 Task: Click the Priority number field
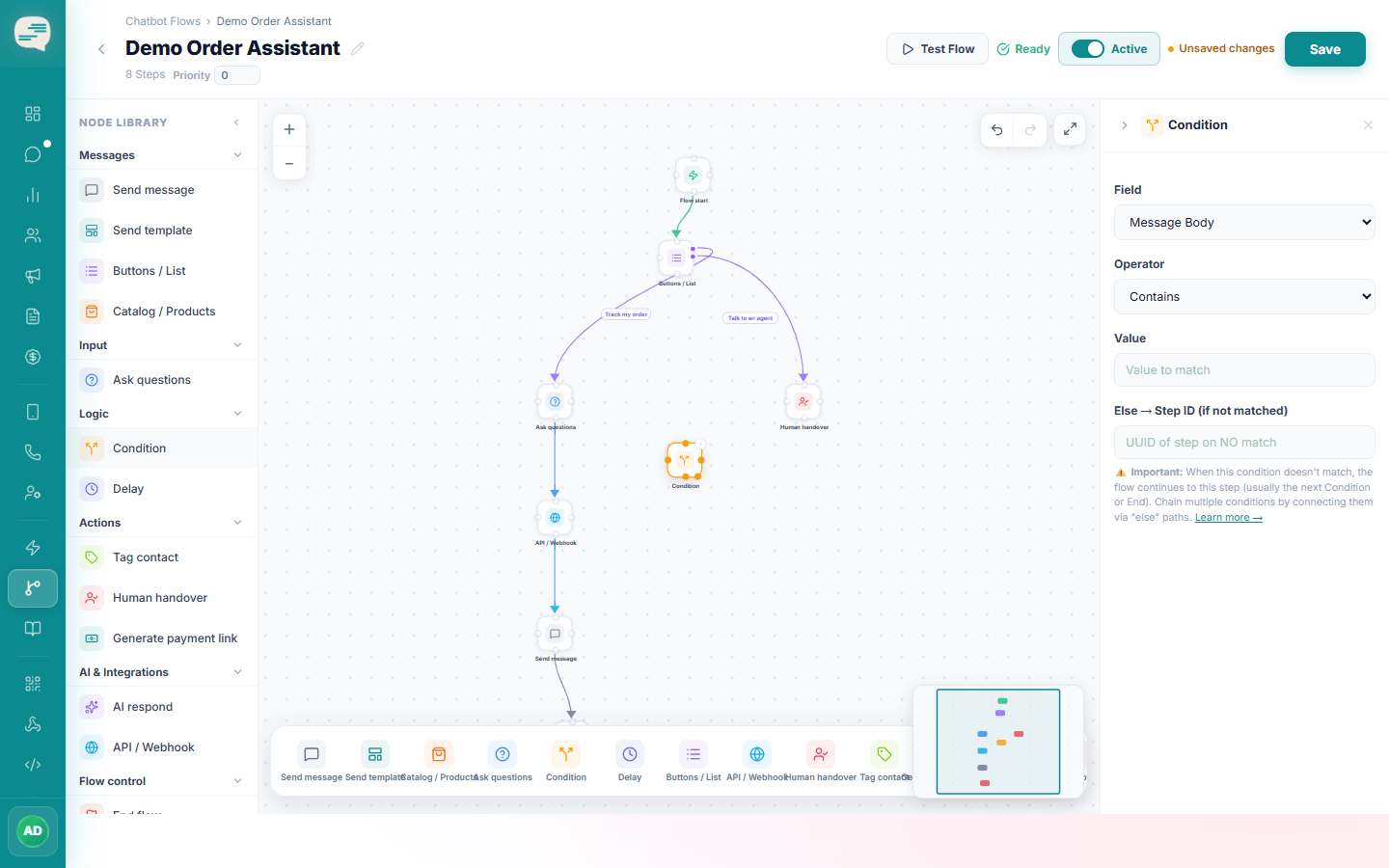pos(237,75)
